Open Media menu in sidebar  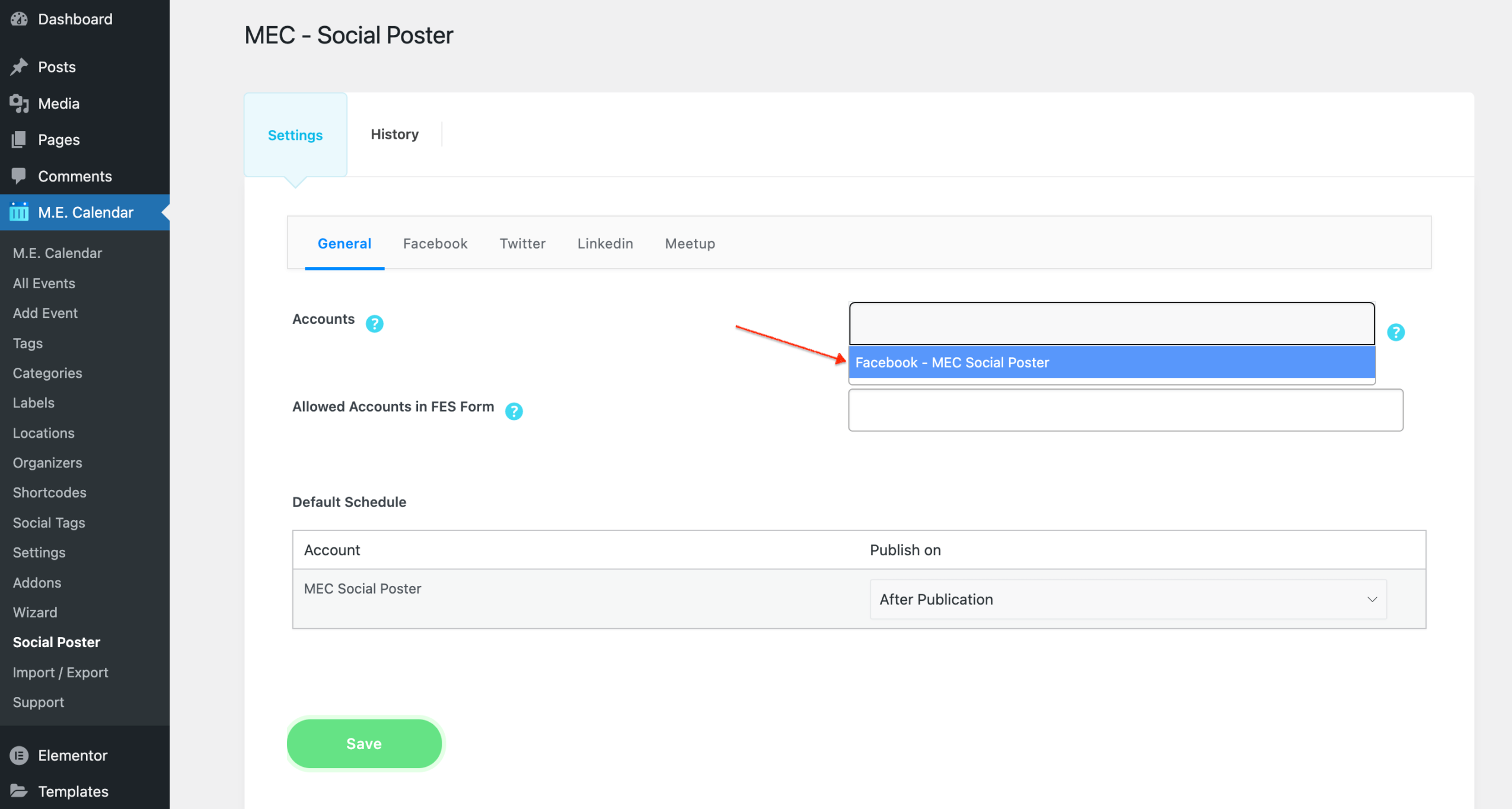coord(85,103)
